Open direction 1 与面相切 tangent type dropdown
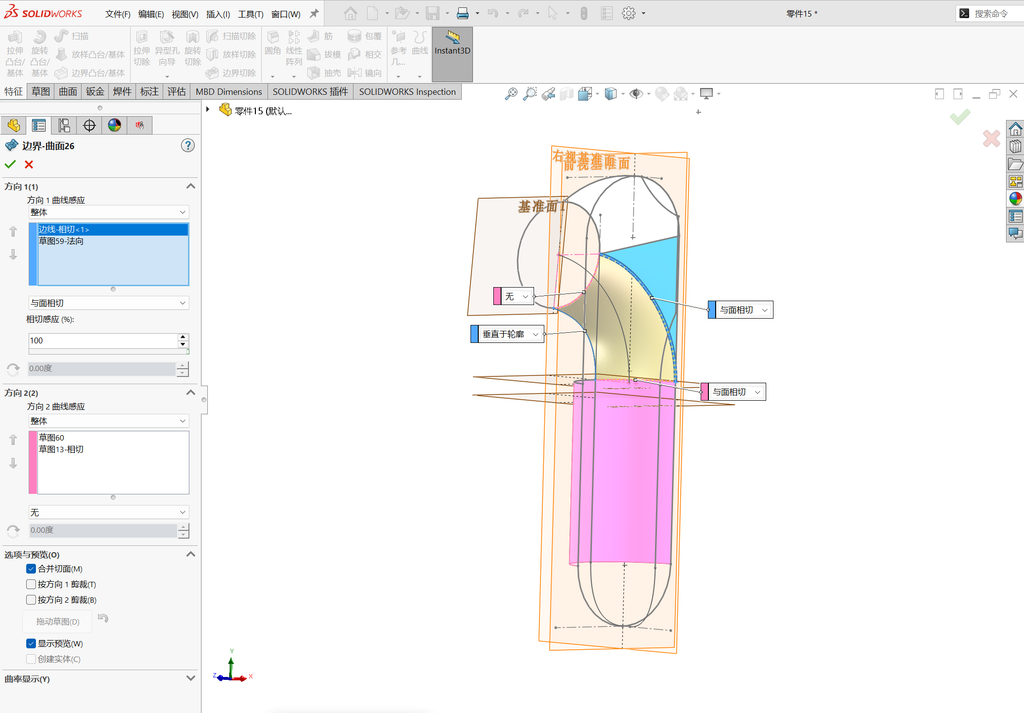This screenshot has width=1024, height=713. [x=108, y=303]
